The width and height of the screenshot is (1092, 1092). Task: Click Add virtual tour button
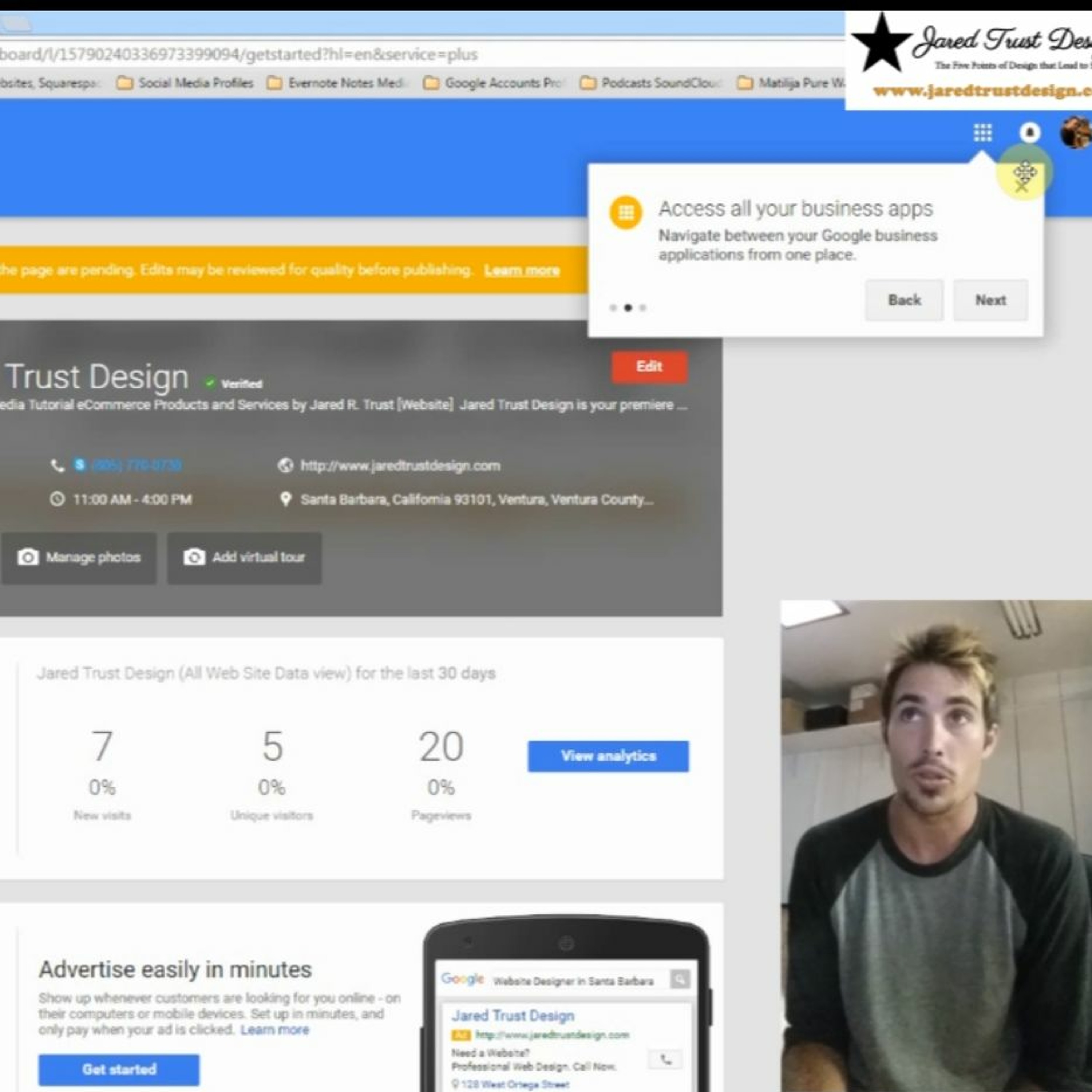point(244,557)
